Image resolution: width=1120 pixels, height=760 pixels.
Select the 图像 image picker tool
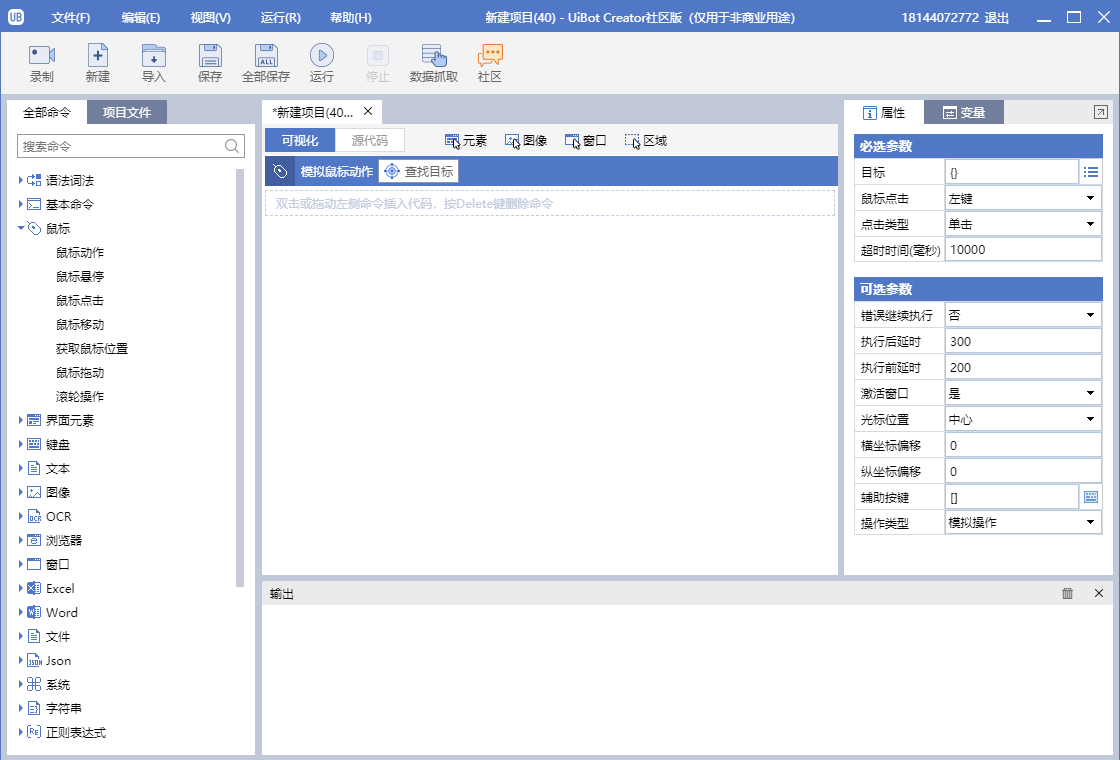(x=526, y=141)
